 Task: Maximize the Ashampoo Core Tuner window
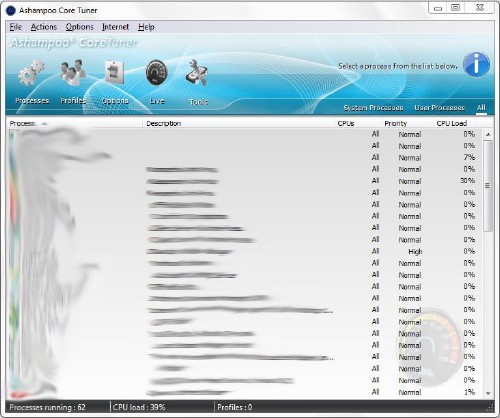click(x=455, y=8)
